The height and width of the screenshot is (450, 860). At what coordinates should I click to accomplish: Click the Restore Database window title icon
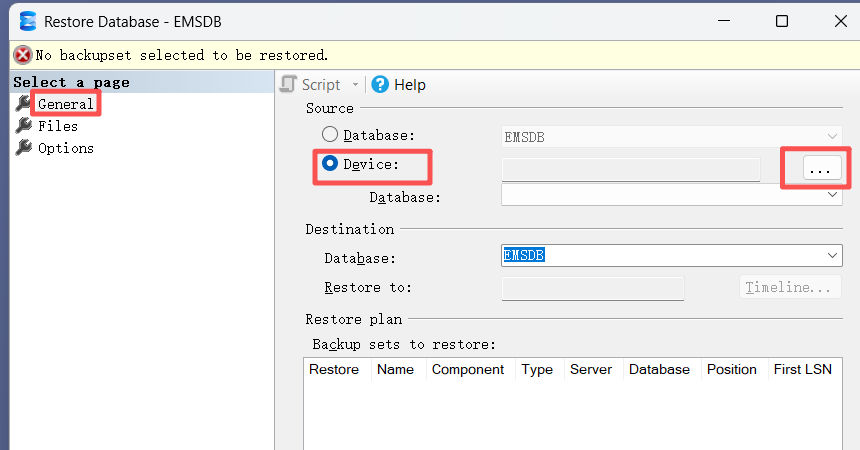click(27, 21)
